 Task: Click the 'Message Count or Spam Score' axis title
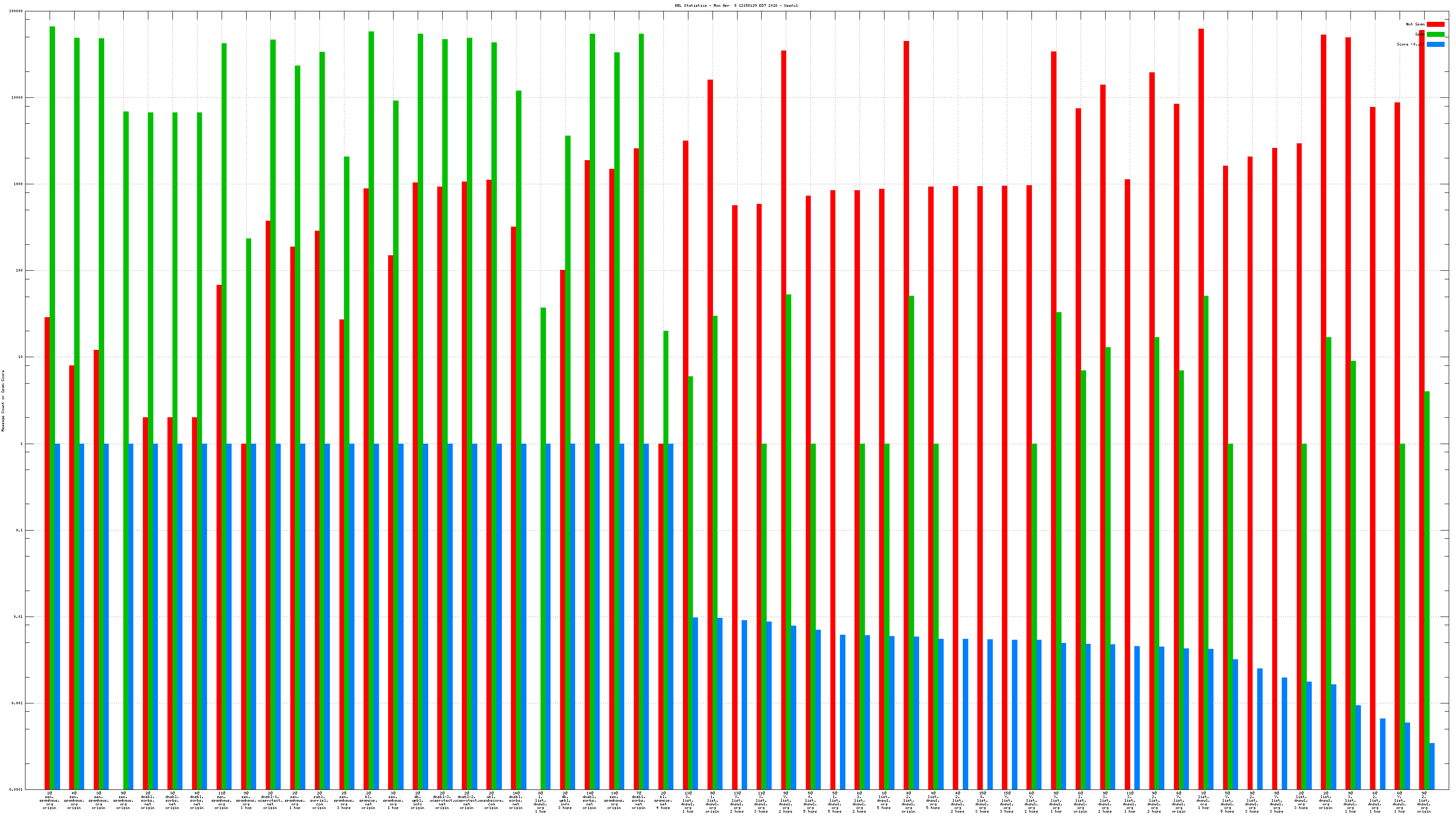pos(3,401)
